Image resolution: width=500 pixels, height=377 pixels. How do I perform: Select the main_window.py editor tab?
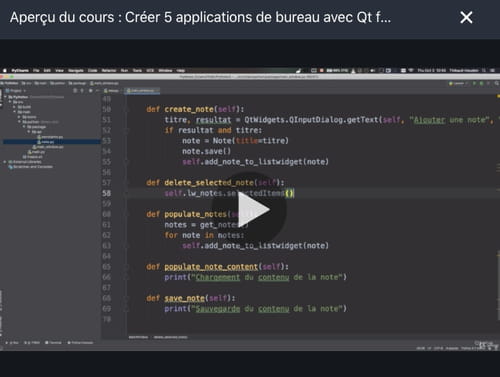[x=142, y=91]
